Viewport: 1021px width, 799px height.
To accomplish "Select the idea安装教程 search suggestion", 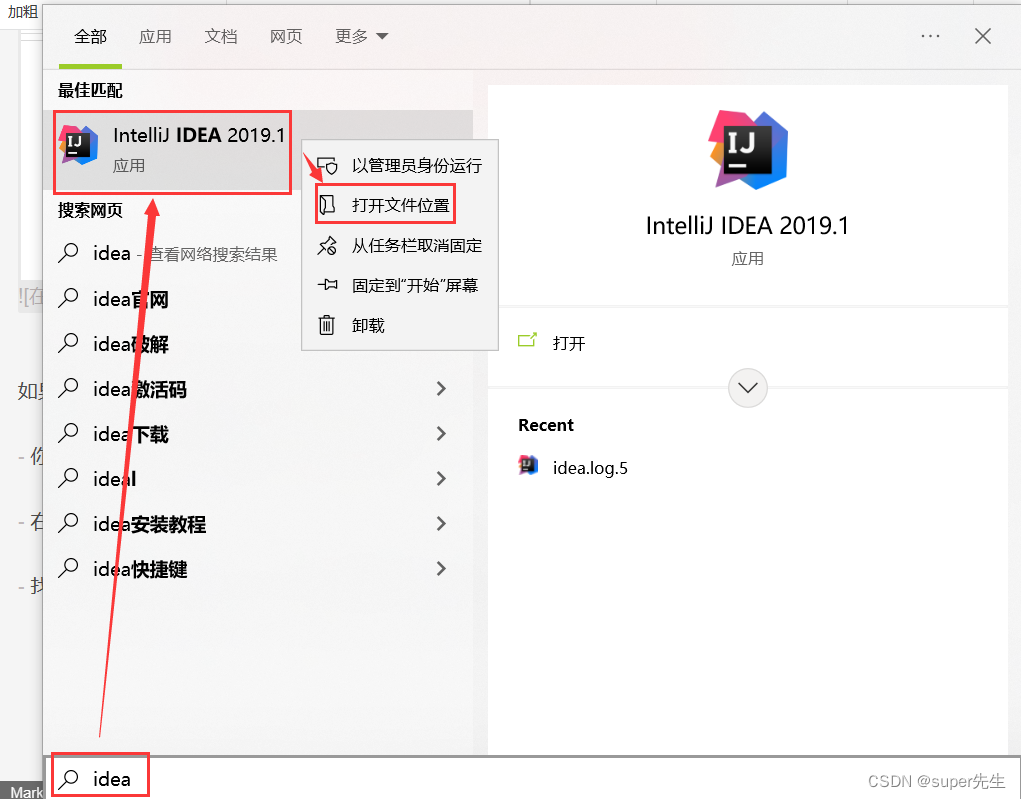I will click(257, 524).
